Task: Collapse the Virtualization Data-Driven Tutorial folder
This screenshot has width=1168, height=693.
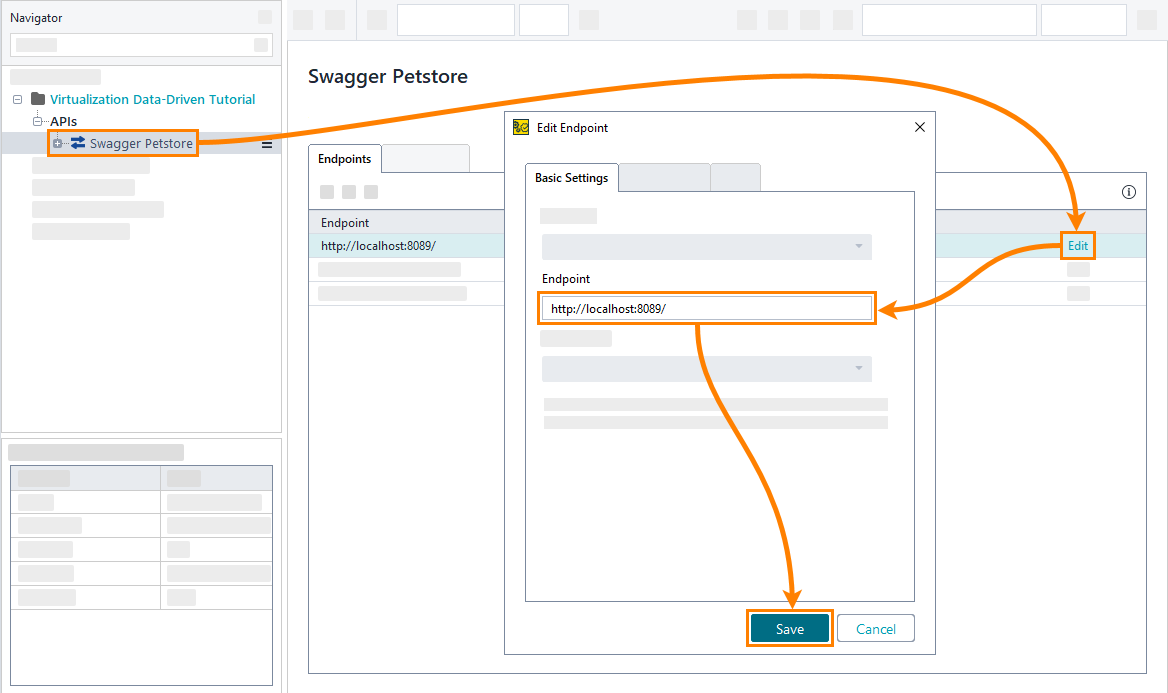Action: [16, 99]
